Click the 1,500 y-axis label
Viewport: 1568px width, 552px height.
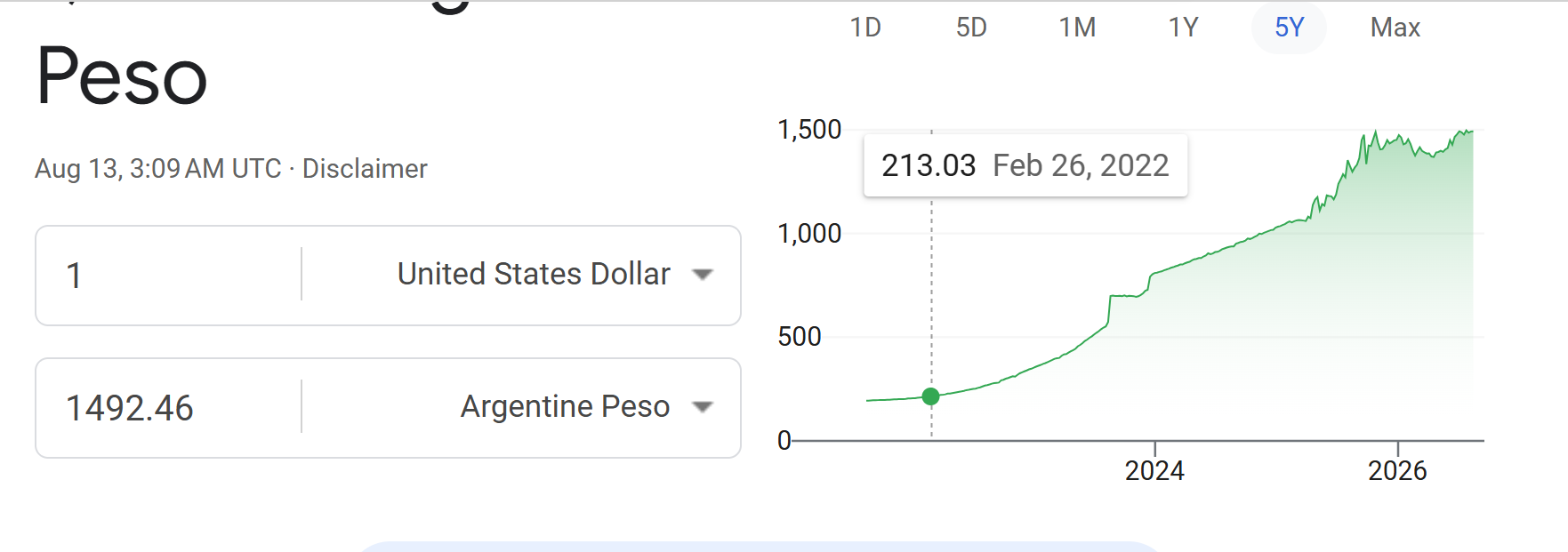point(809,130)
